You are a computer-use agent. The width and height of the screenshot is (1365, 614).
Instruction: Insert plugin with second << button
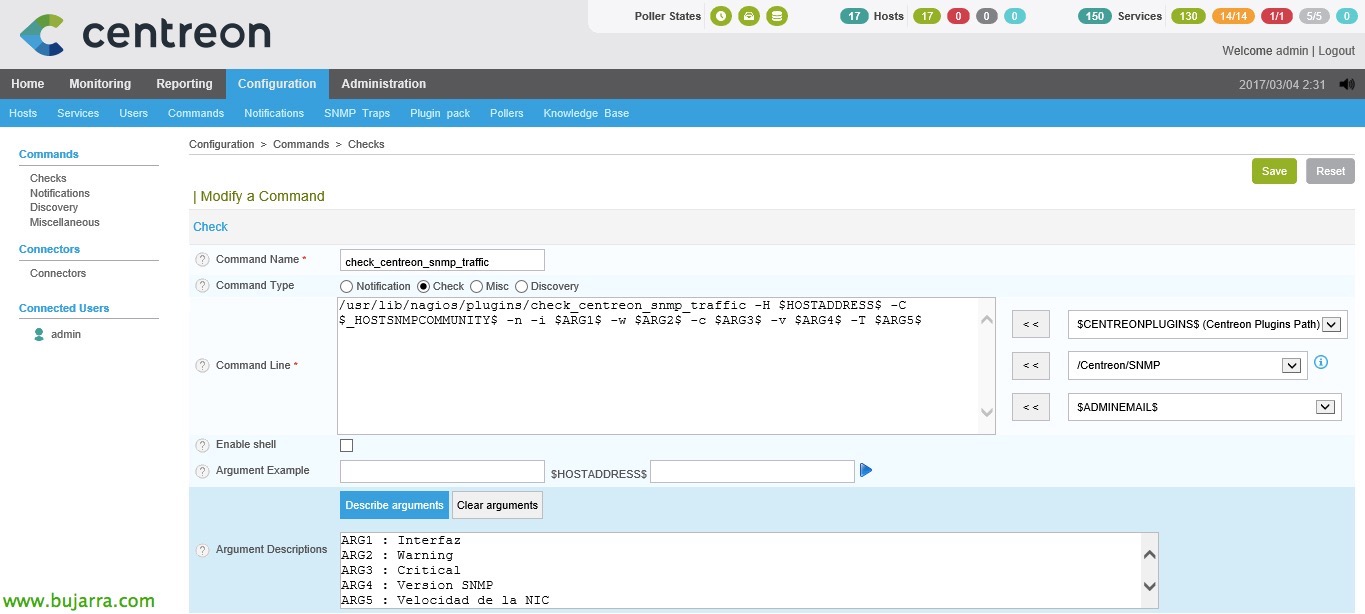(x=1030, y=366)
